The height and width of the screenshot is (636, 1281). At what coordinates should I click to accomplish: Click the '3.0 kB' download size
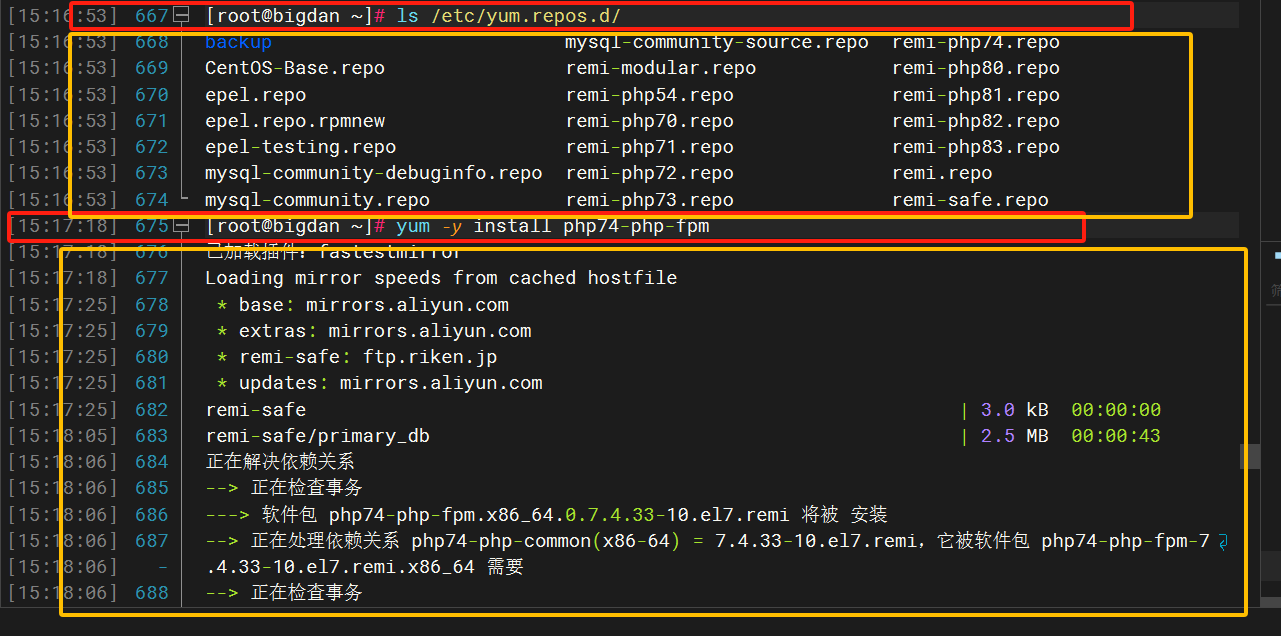[x=1014, y=410]
